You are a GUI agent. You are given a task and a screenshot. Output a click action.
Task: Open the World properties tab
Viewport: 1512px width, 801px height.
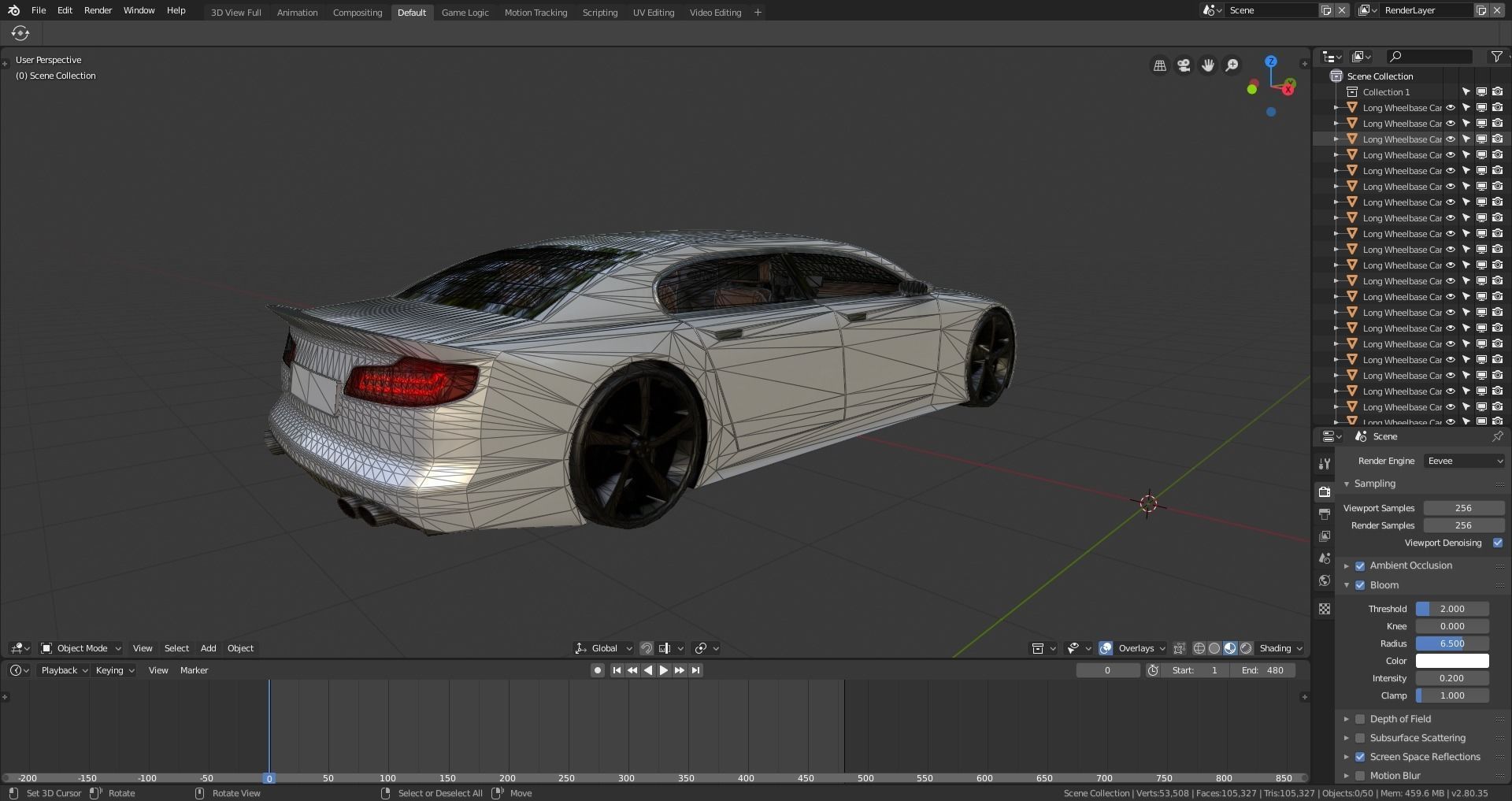click(x=1325, y=580)
